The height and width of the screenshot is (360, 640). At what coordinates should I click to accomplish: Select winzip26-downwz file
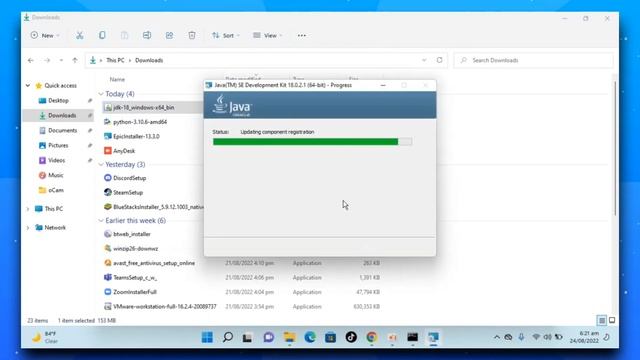click(136, 249)
